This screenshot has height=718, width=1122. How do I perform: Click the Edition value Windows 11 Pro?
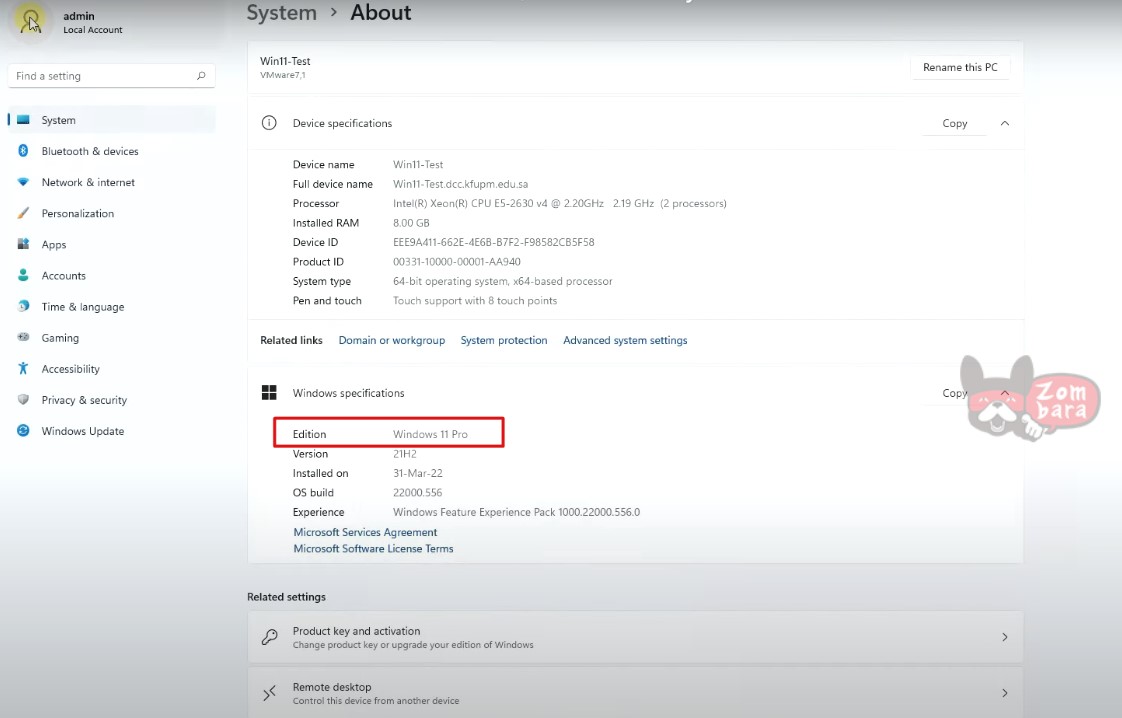[x=430, y=434]
